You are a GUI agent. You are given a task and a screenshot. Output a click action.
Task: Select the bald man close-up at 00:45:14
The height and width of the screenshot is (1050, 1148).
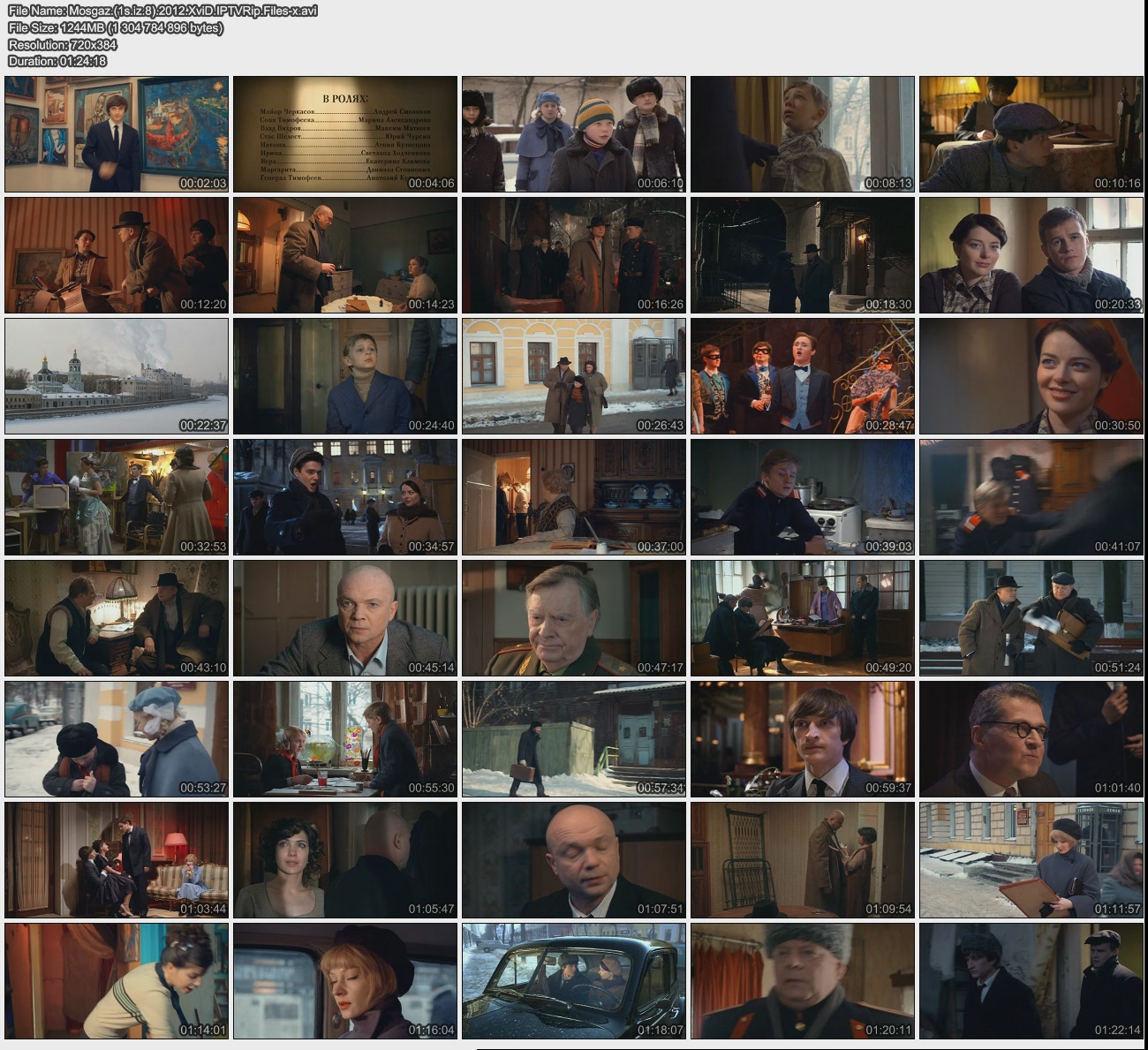click(345, 618)
